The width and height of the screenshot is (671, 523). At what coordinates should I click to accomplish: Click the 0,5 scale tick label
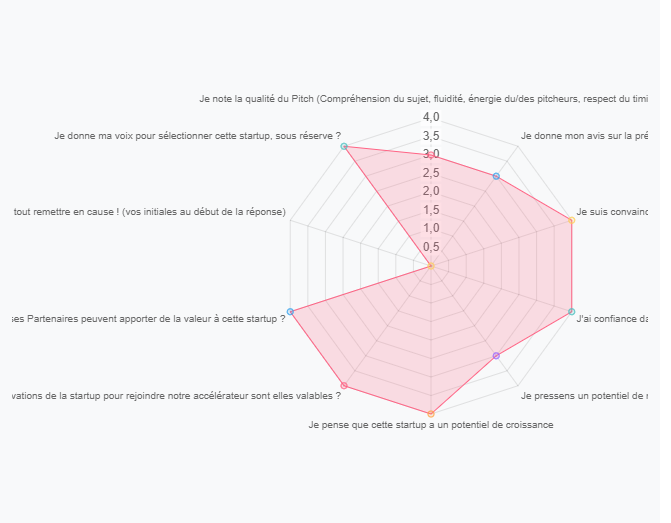[431, 247]
